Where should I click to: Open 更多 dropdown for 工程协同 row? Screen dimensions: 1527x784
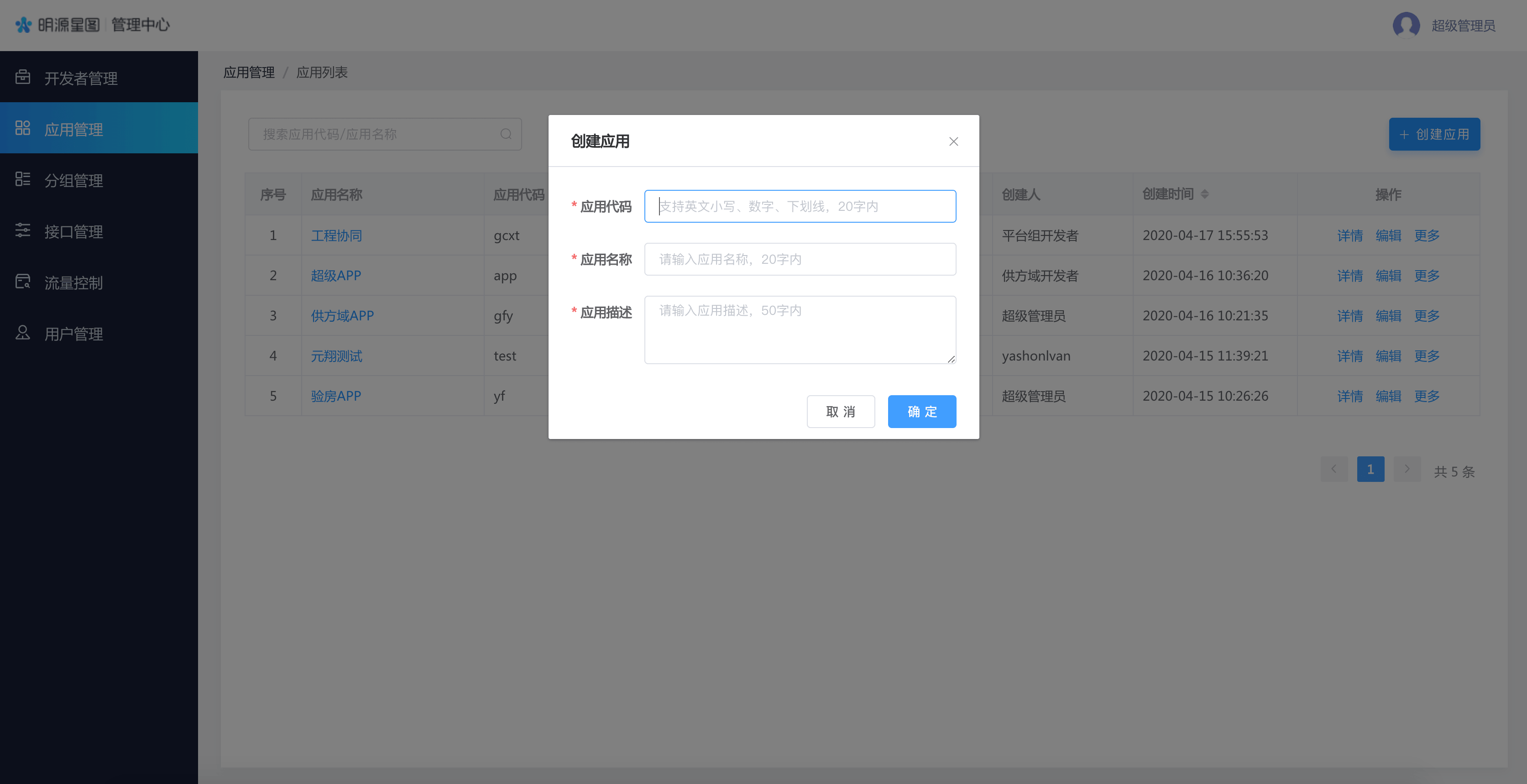click(1426, 235)
